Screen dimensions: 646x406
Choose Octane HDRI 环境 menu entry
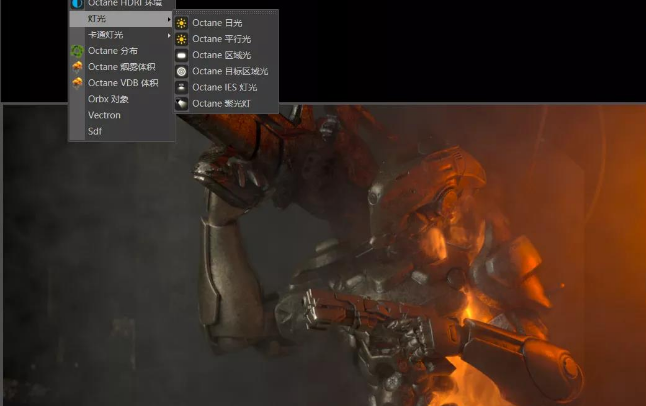(x=121, y=4)
